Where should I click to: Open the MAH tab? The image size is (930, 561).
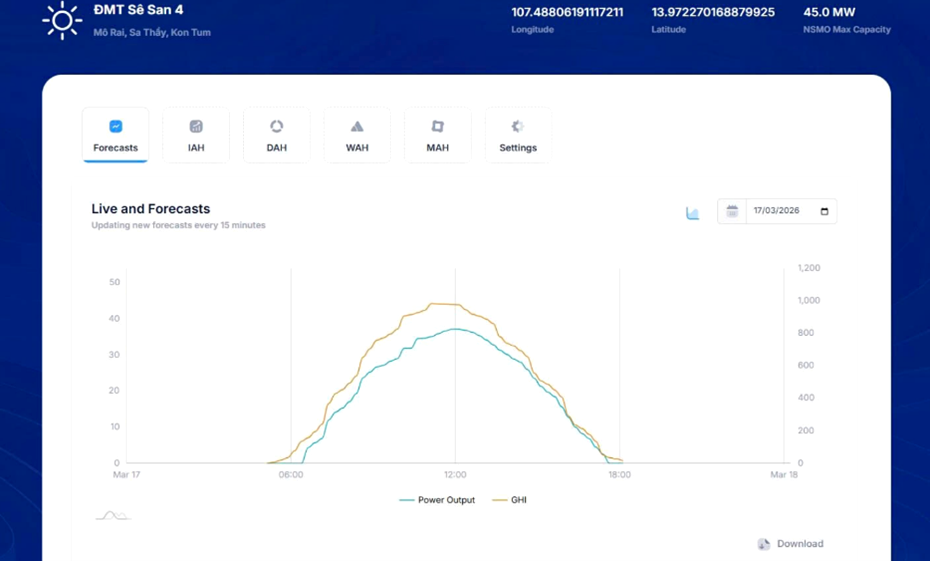click(x=438, y=135)
